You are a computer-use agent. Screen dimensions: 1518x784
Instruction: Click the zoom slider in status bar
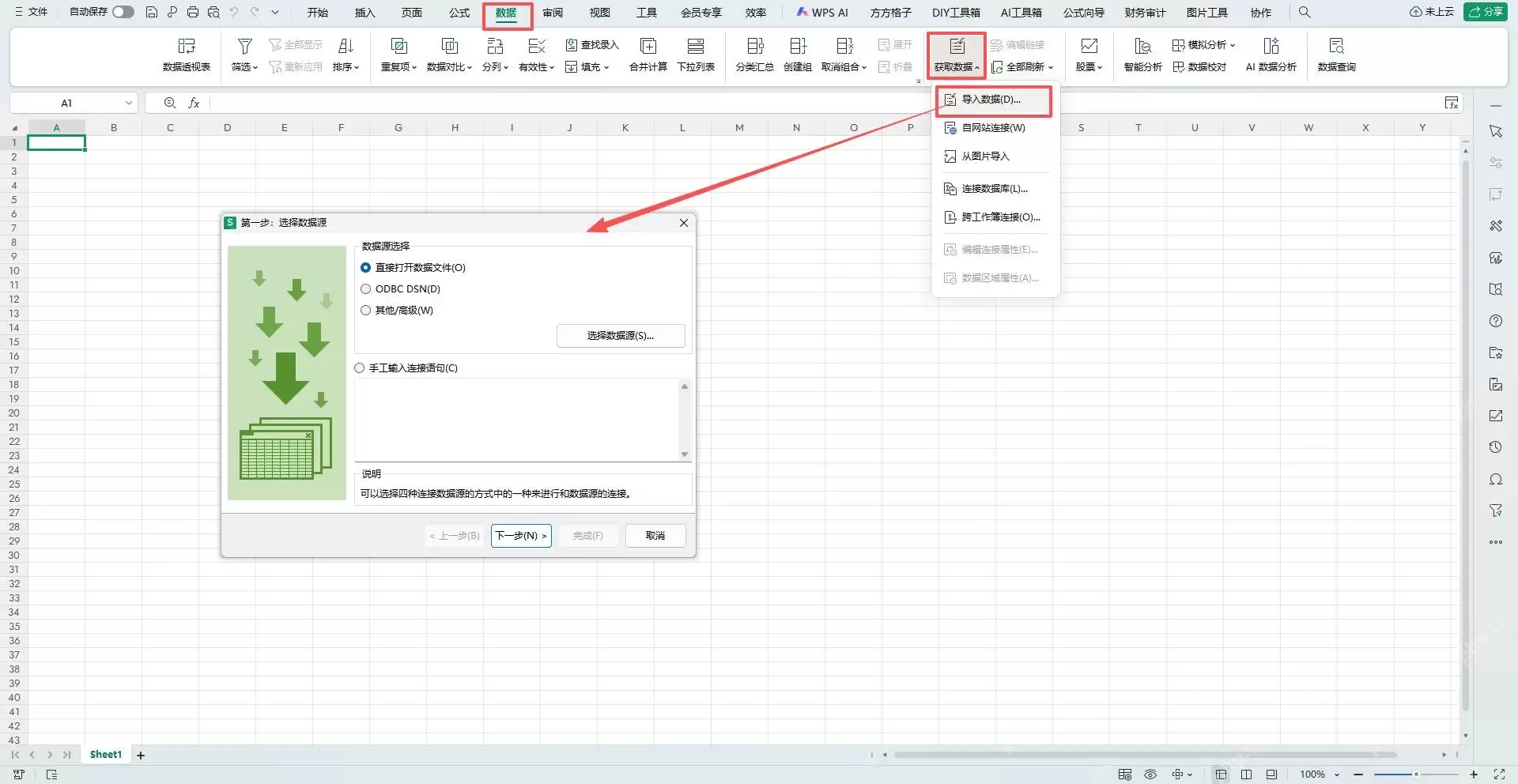click(1415, 775)
